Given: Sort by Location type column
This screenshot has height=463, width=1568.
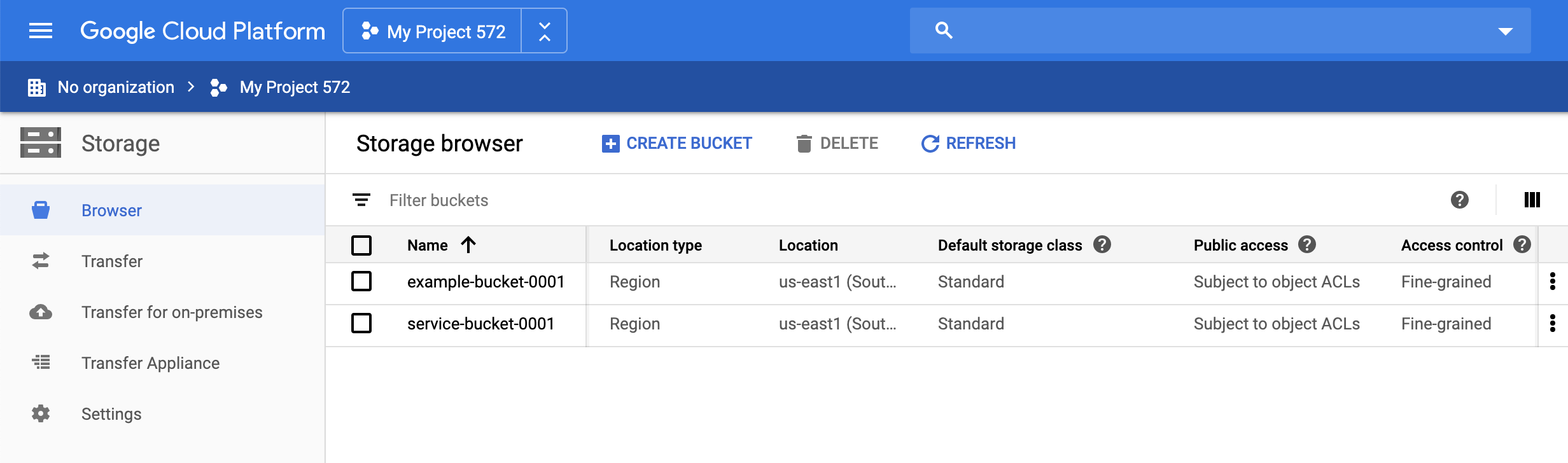Looking at the screenshot, I should coord(655,245).
